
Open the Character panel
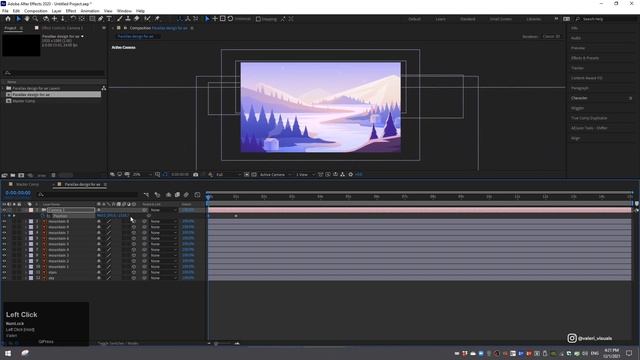tap(579, 98)
